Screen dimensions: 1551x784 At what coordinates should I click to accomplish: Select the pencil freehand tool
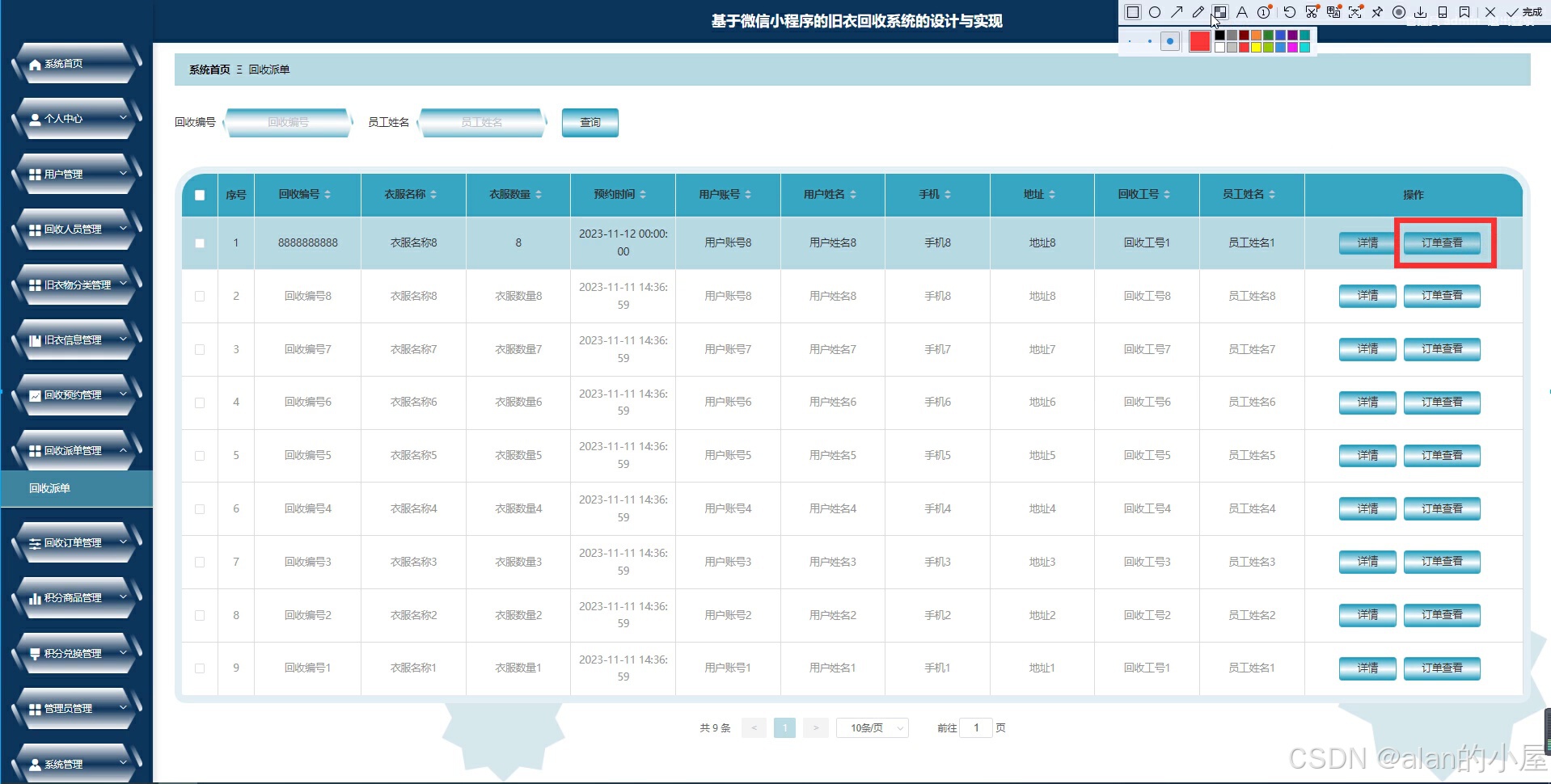[1198, 12]
